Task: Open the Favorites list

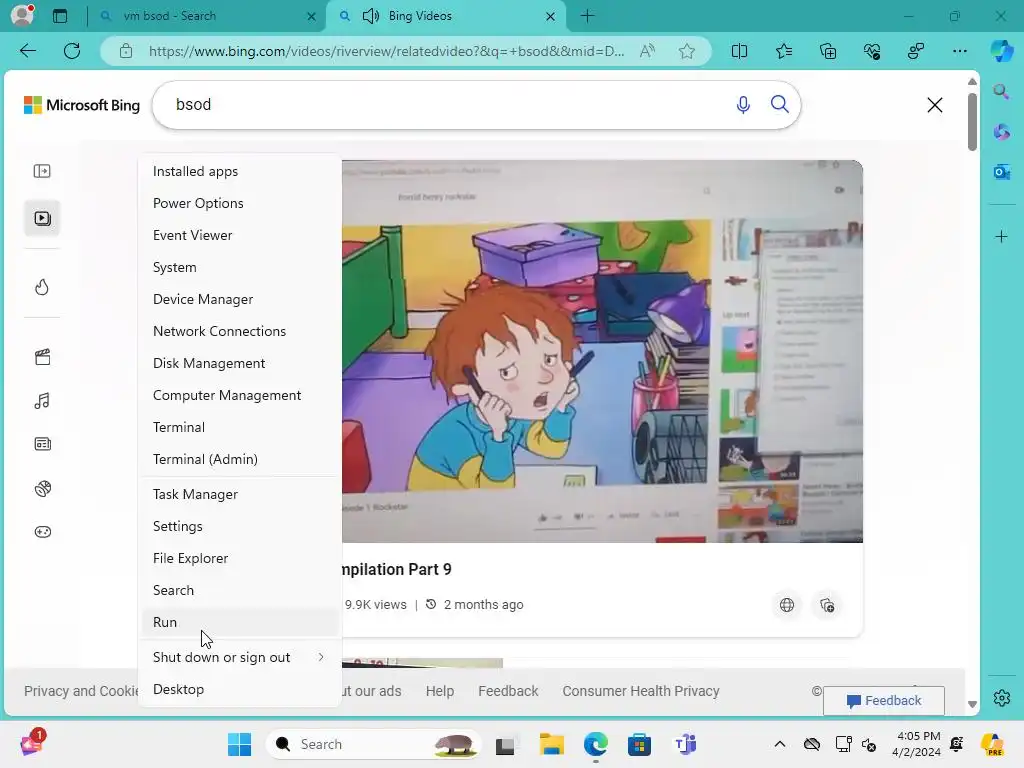Action: [784, 51]
